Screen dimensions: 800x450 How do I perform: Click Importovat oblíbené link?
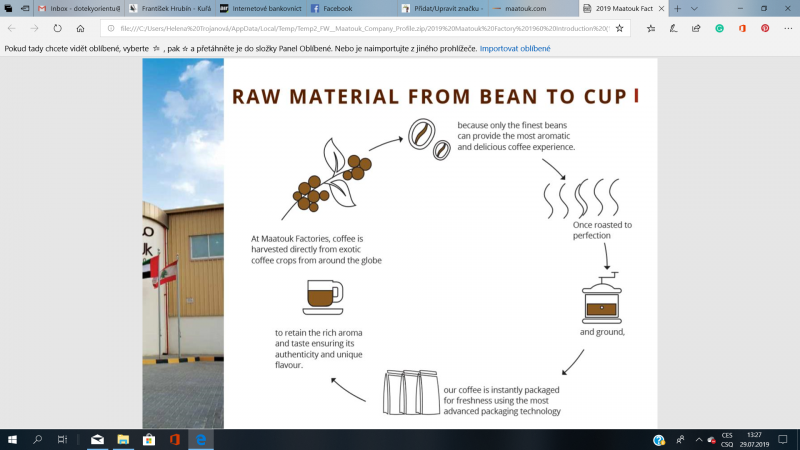coord(515,48)
